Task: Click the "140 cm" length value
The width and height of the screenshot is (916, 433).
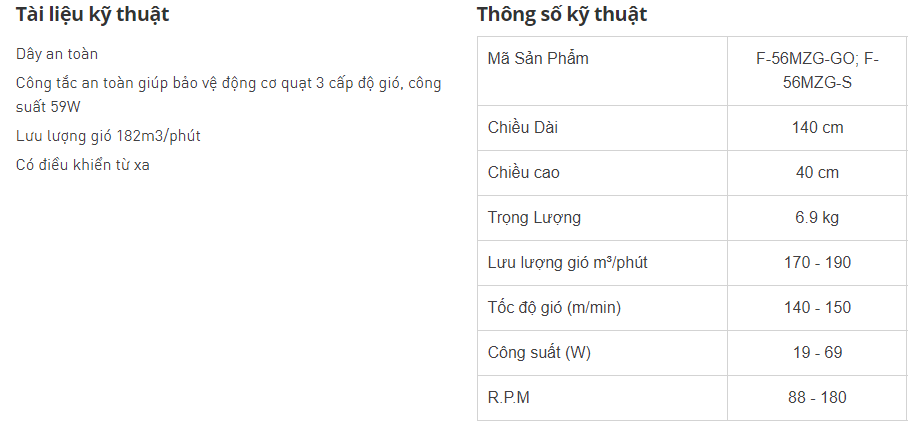Action: click(x=817, y=128)
